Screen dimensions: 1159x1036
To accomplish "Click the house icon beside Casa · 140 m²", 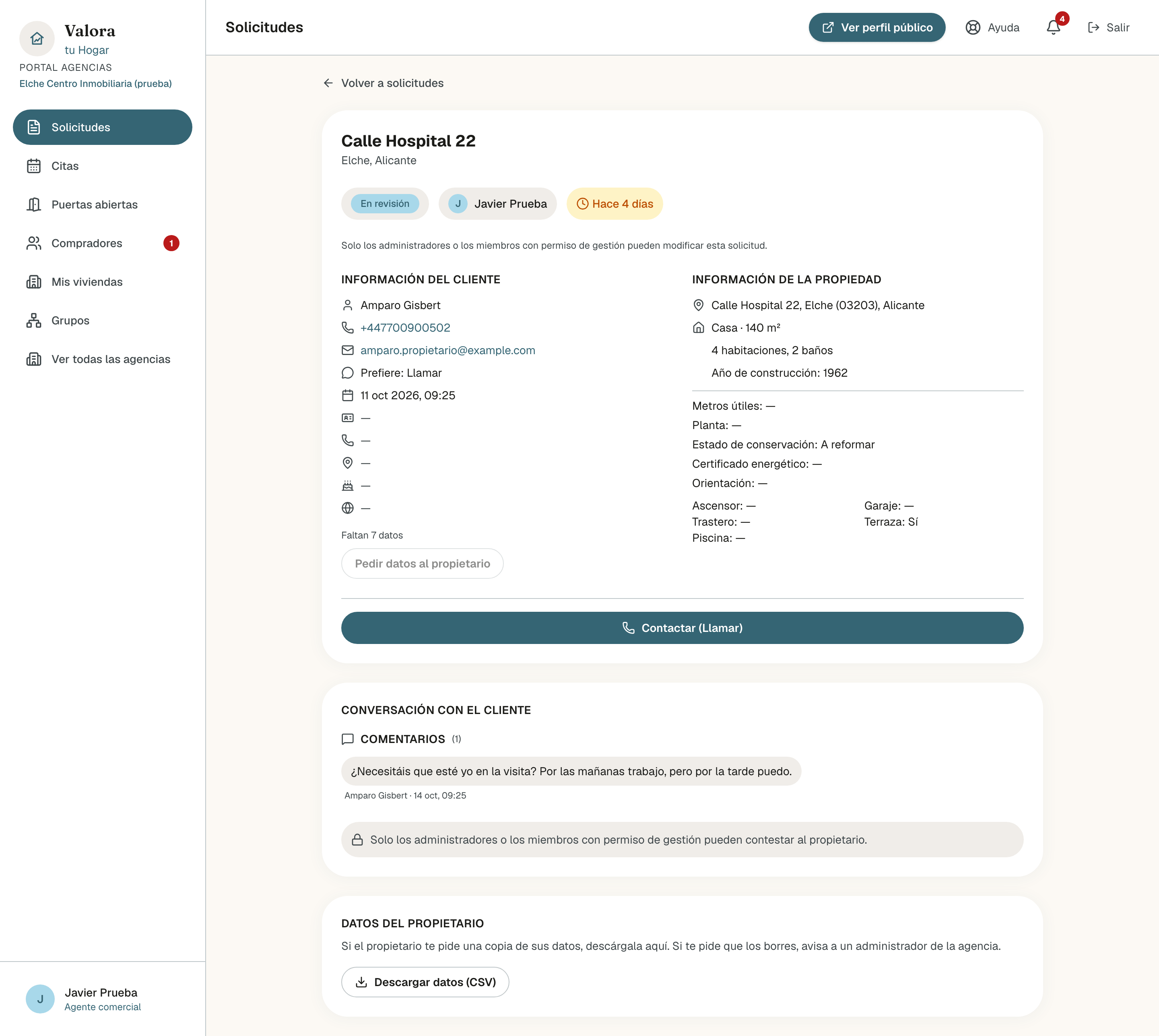I will [x=699, y=328].
